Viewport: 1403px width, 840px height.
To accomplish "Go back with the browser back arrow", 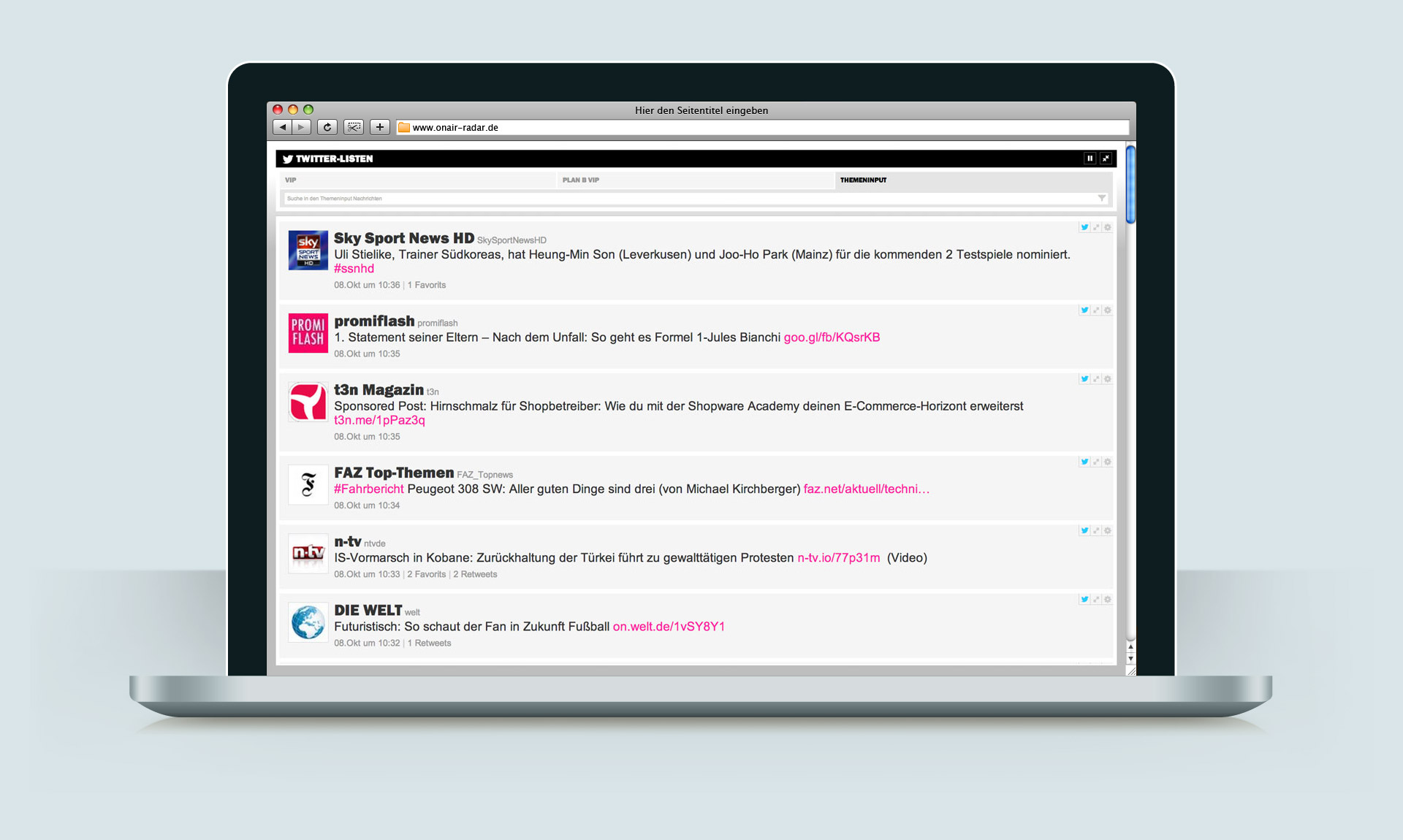I will [x=282, y=127].
